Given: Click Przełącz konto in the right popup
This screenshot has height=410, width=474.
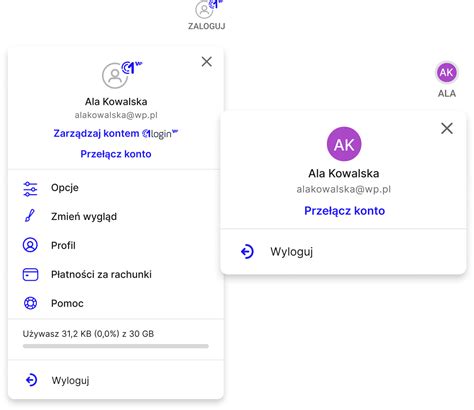Looking at the screenshot, I should [344, 211].
